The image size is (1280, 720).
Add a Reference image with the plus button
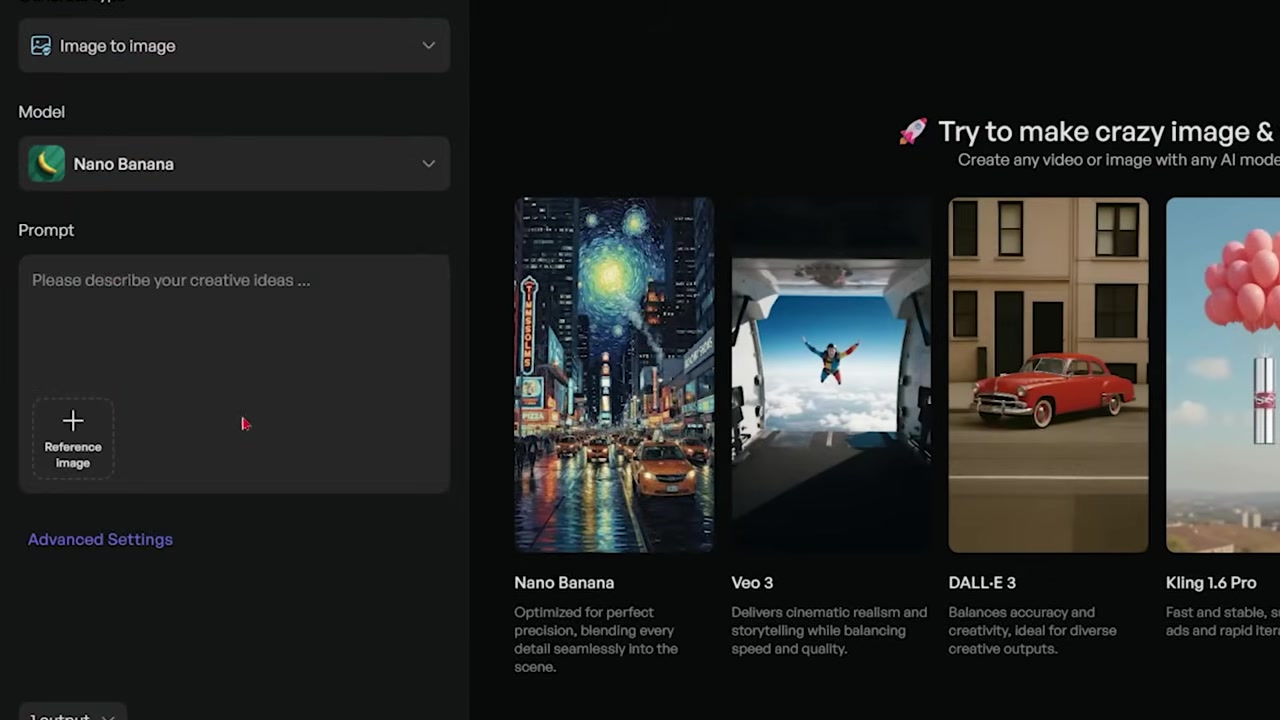73,439
